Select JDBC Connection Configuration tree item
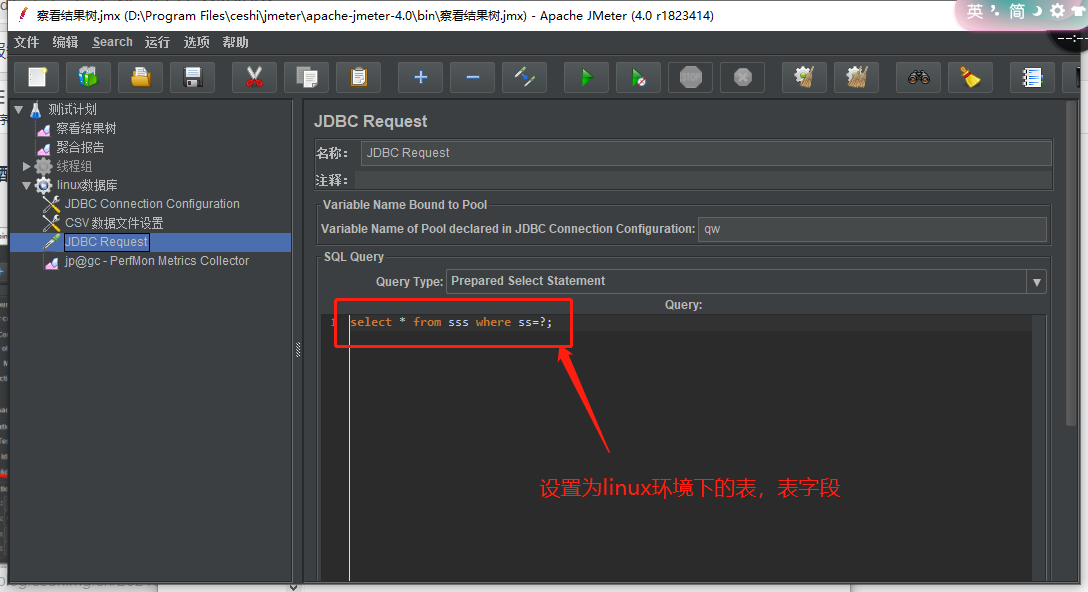This screenshot has width=1088, height=592. (152, 204)
